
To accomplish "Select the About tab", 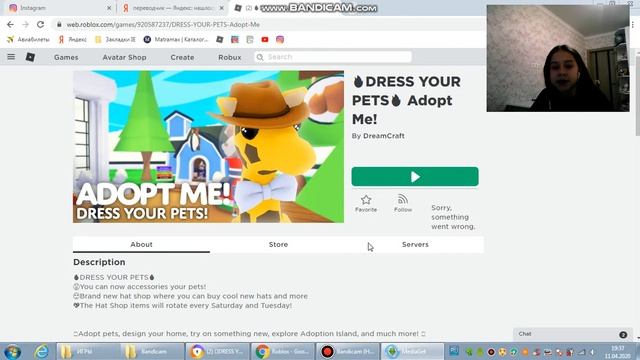I will (x=141, y=244).
